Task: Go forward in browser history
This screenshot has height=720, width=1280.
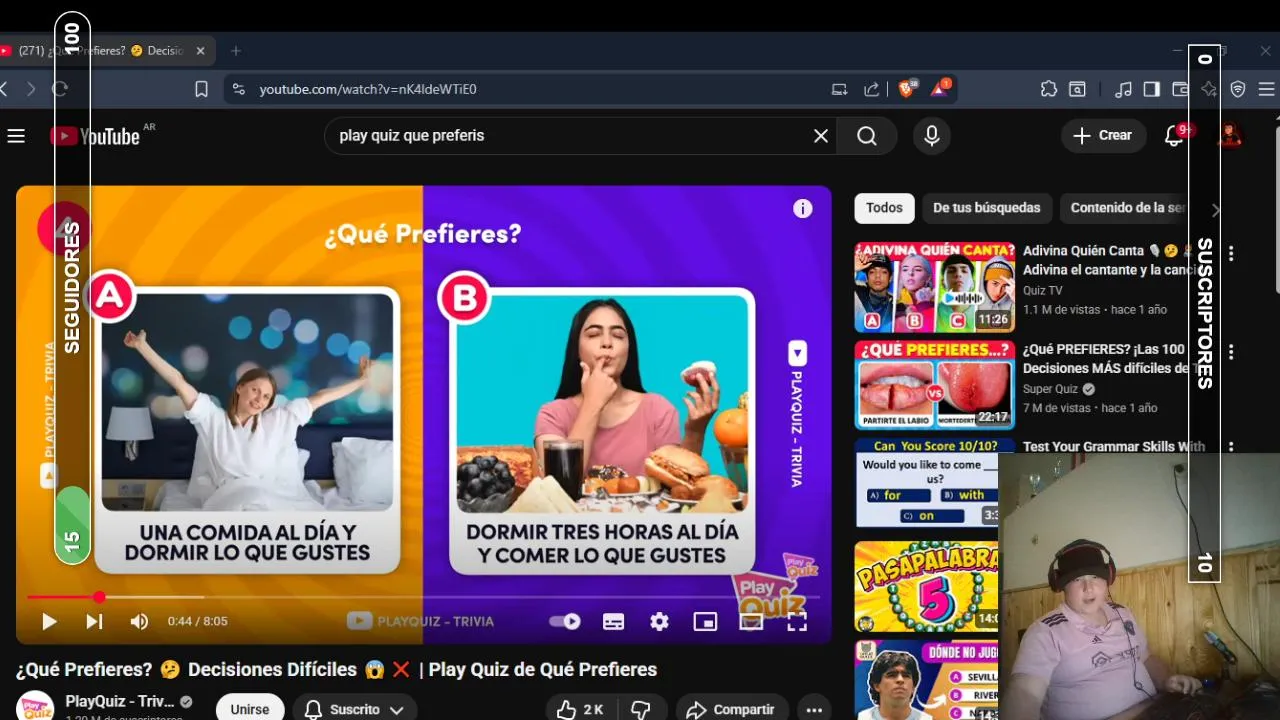Action: click(31, 89)
